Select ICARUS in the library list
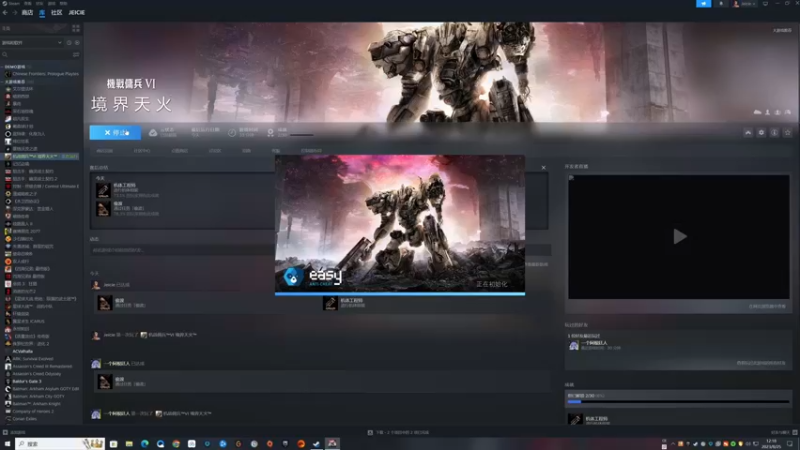The height and width of the screenshot is (450, 800). tap(26, 321)
